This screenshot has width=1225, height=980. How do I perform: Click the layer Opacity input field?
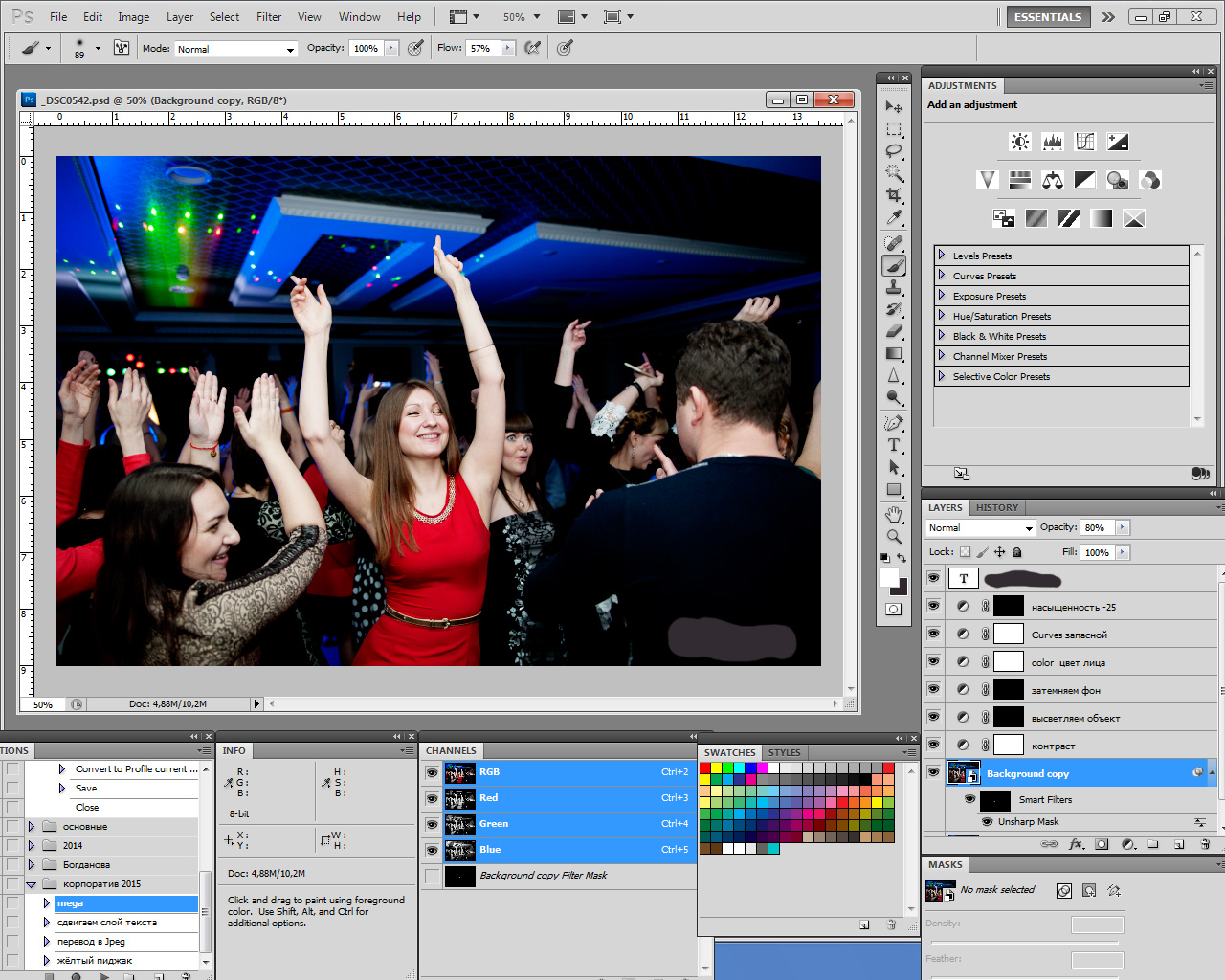coord(1097,528)
